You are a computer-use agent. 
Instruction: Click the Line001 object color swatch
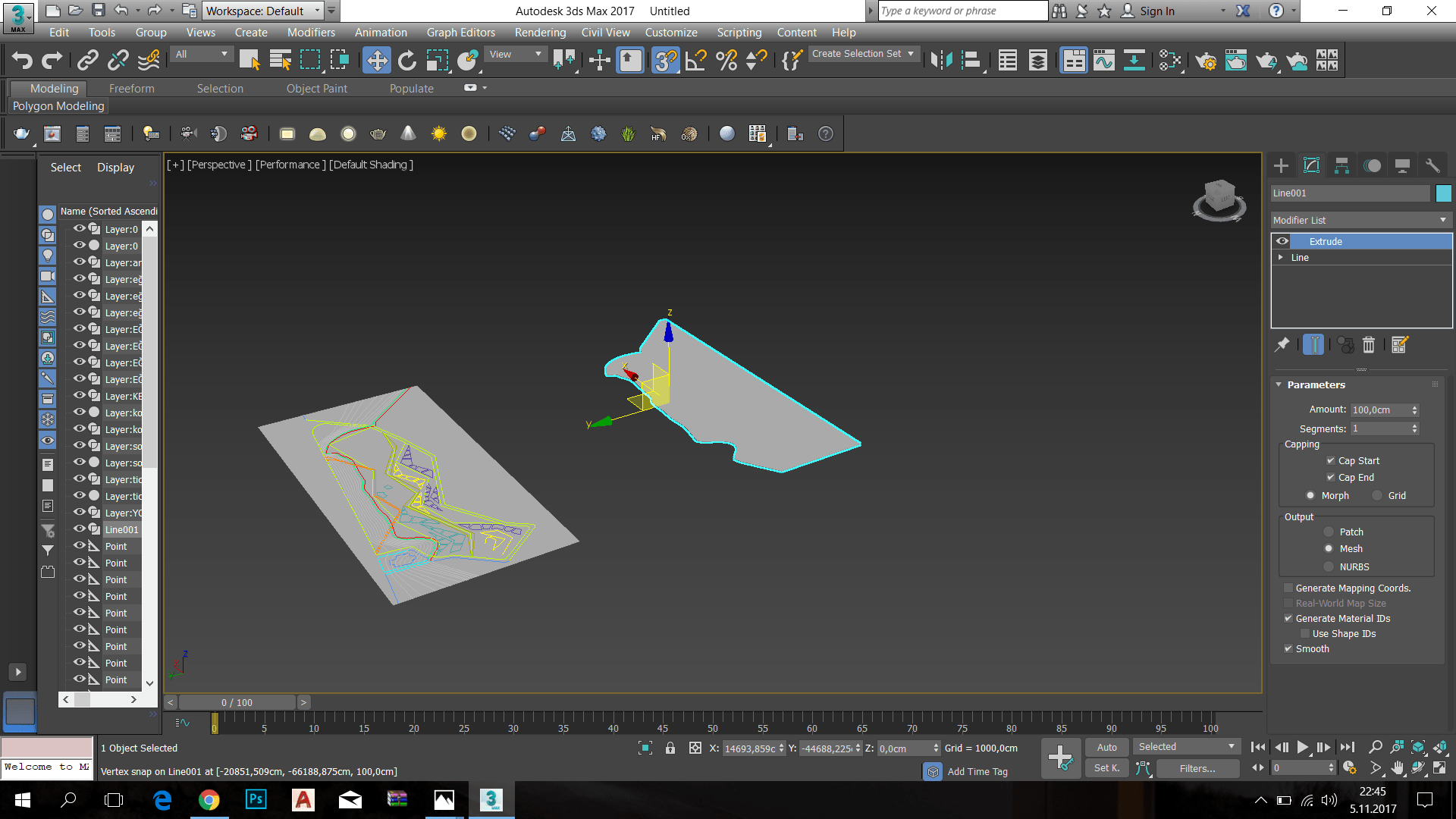(1443, 193)
